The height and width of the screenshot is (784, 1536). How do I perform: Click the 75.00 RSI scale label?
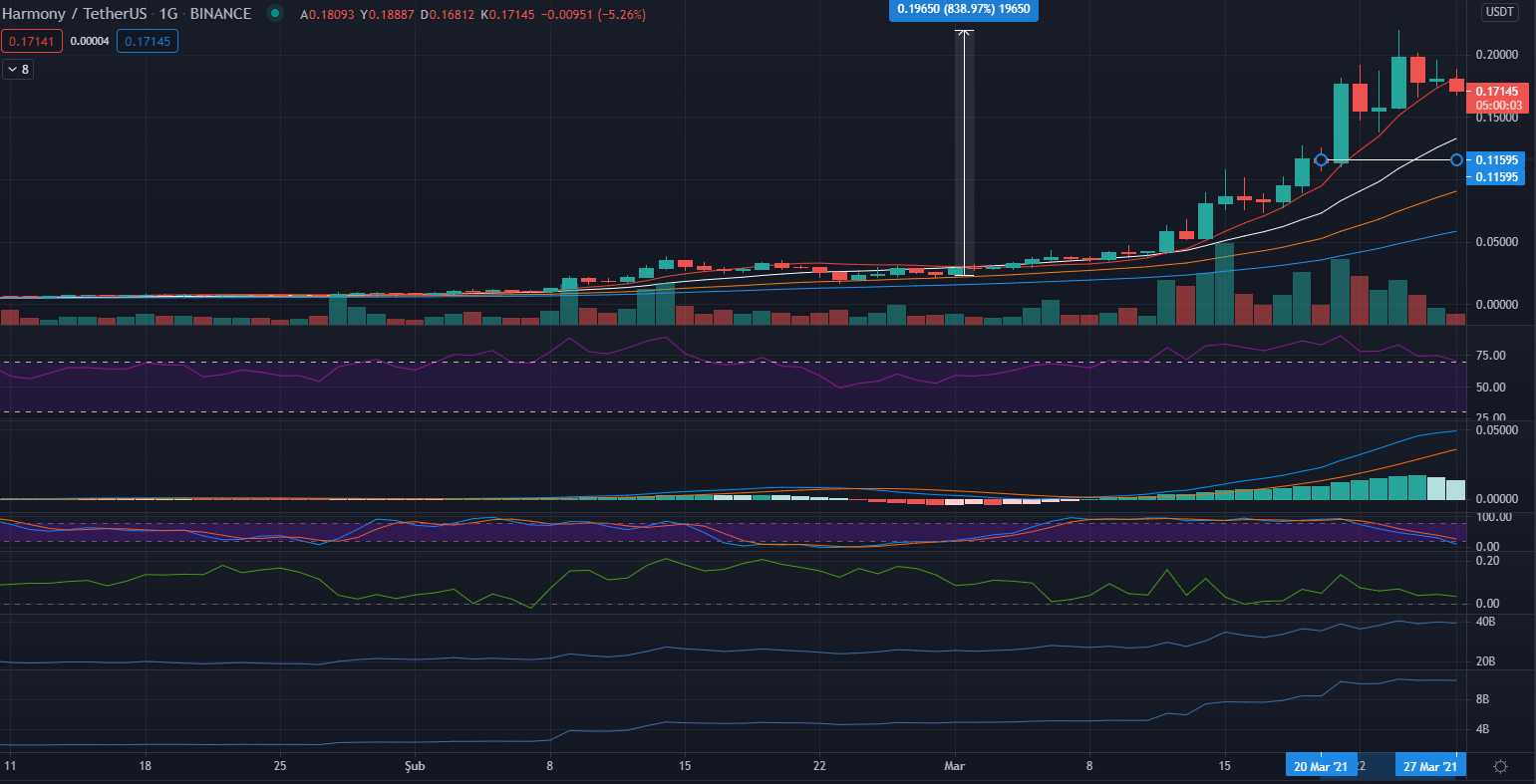pos(1491,356)
